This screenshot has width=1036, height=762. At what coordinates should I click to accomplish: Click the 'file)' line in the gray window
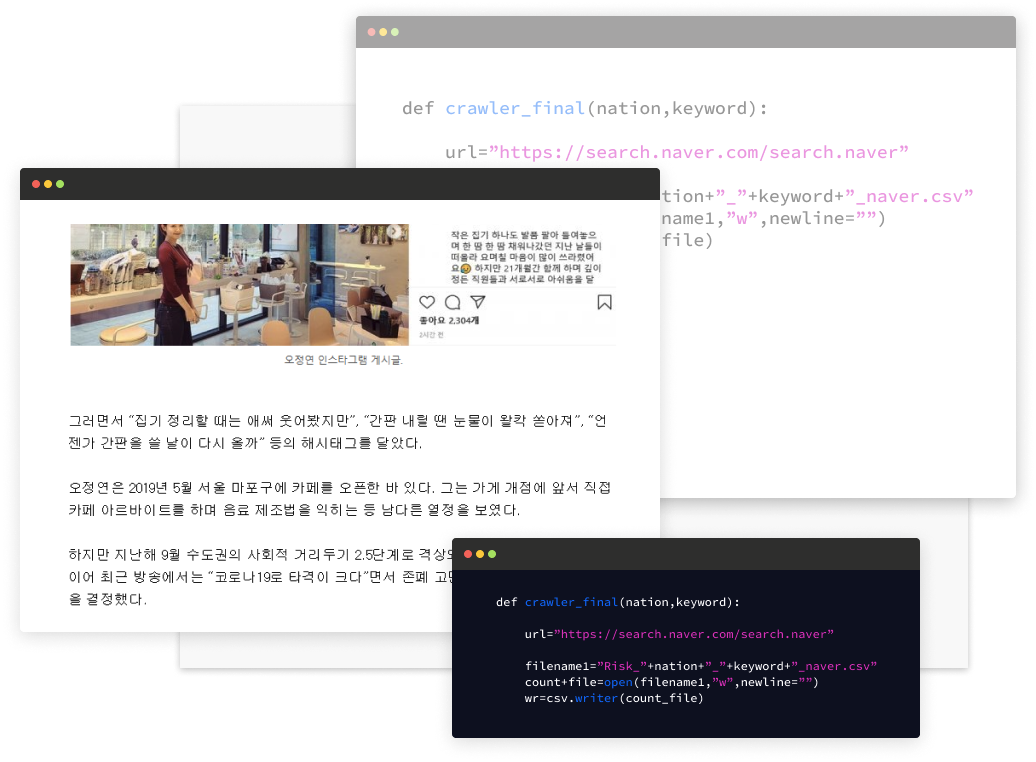(687, 240)
